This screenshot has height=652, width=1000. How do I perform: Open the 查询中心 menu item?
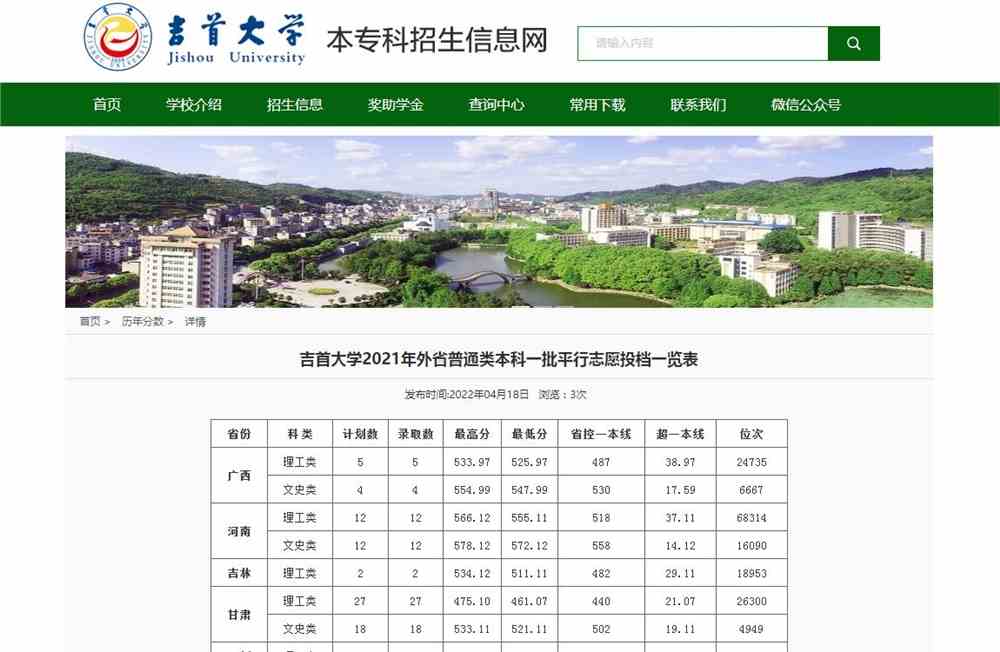(496, 105)
